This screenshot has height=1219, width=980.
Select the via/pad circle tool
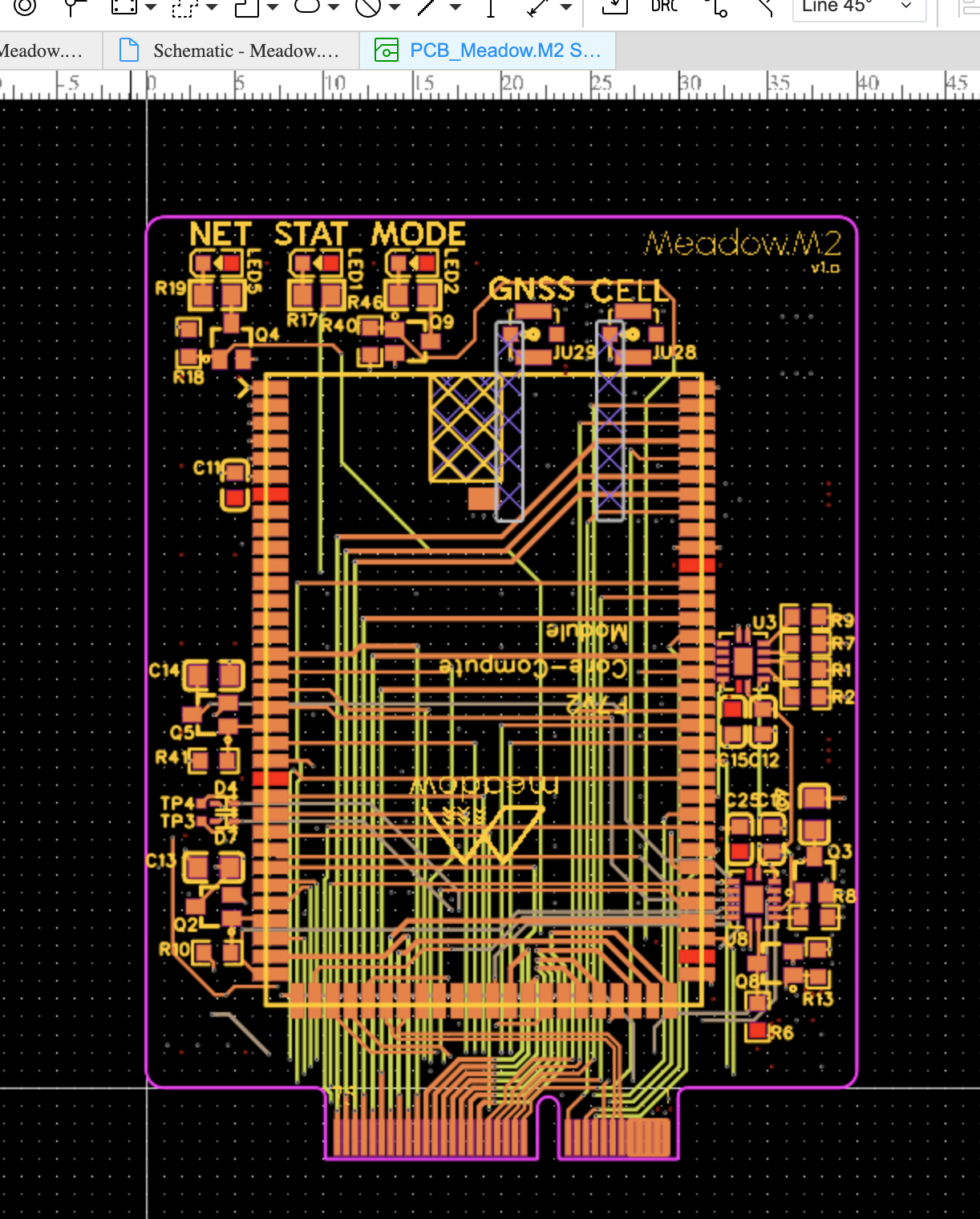coord(25,6)
